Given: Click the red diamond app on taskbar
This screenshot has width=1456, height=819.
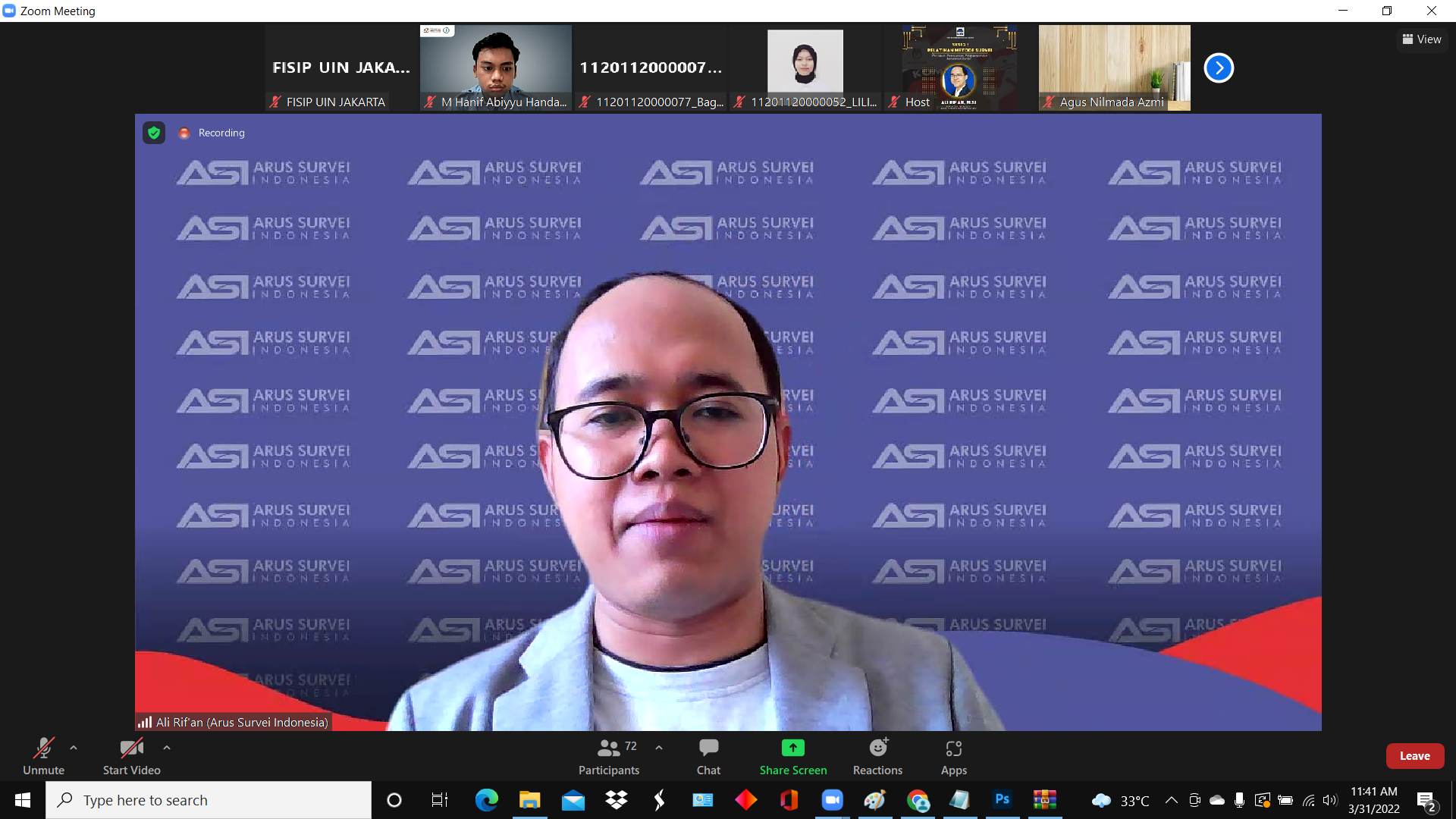Looking at the screenshot, I should [x=746, y=800].
